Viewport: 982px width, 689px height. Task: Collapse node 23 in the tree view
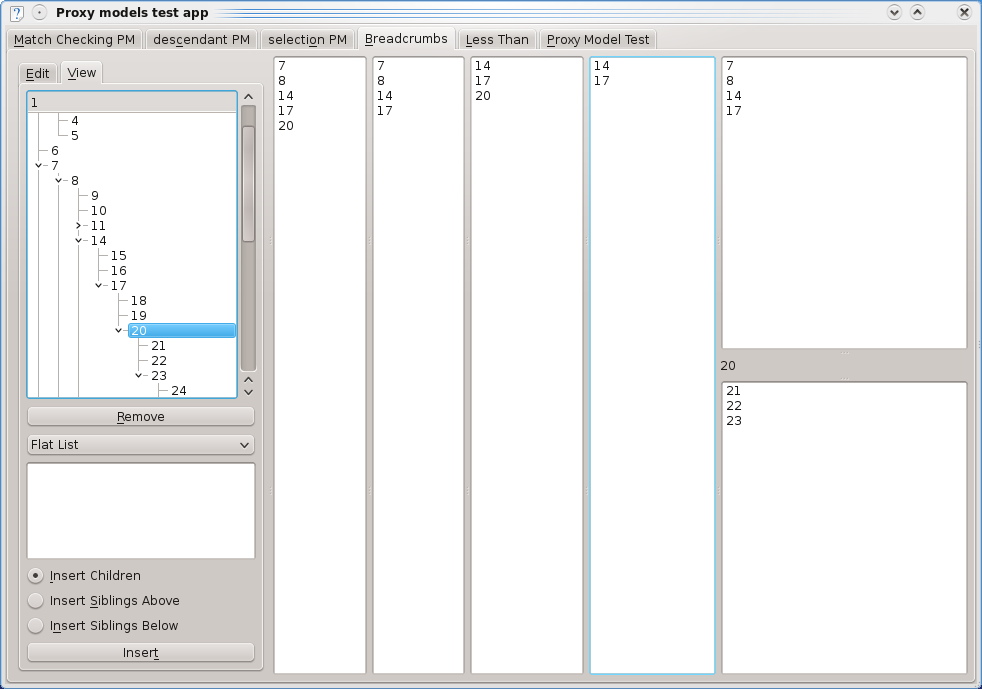click(138, 376)
